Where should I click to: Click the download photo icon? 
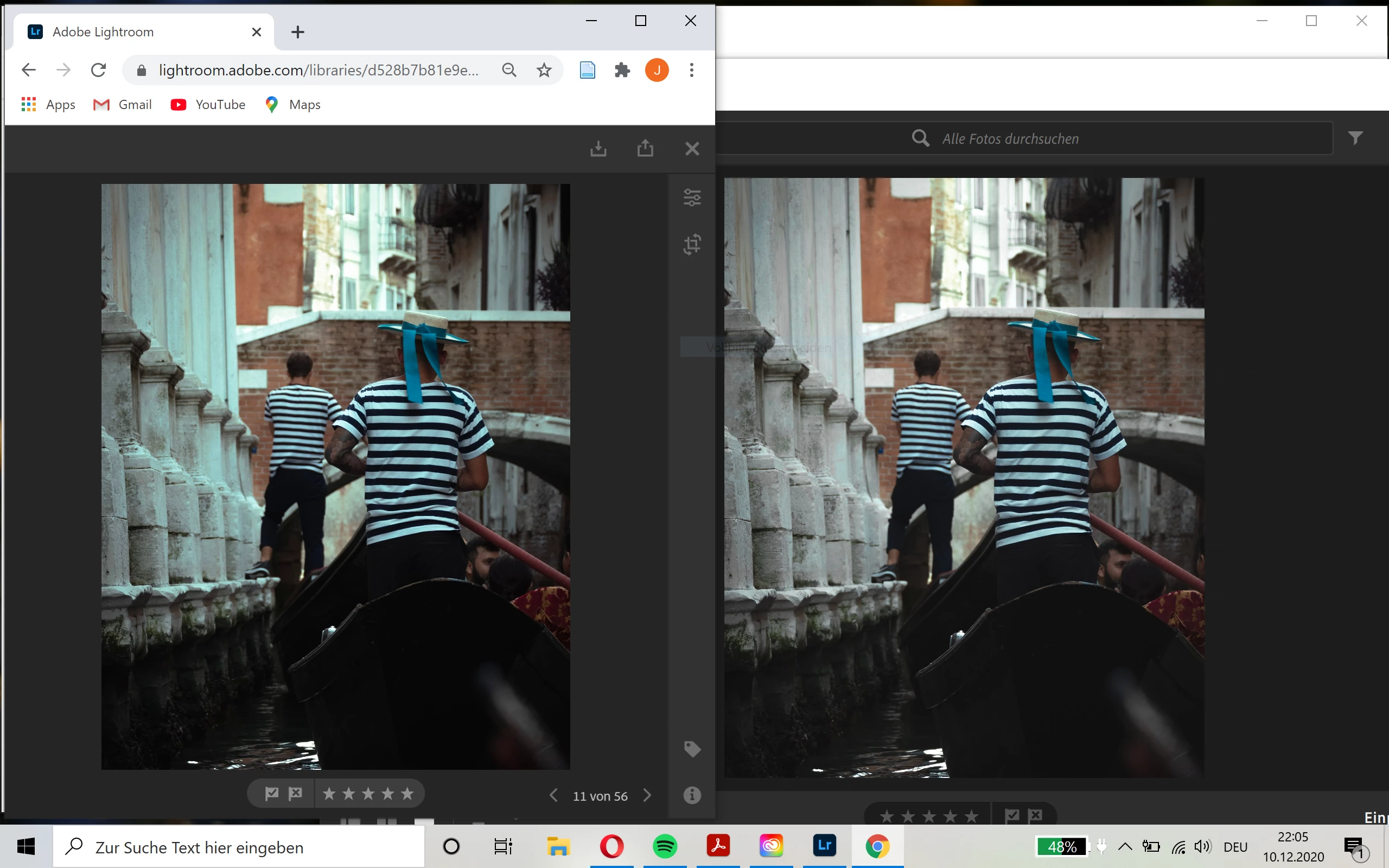point(598,149)
